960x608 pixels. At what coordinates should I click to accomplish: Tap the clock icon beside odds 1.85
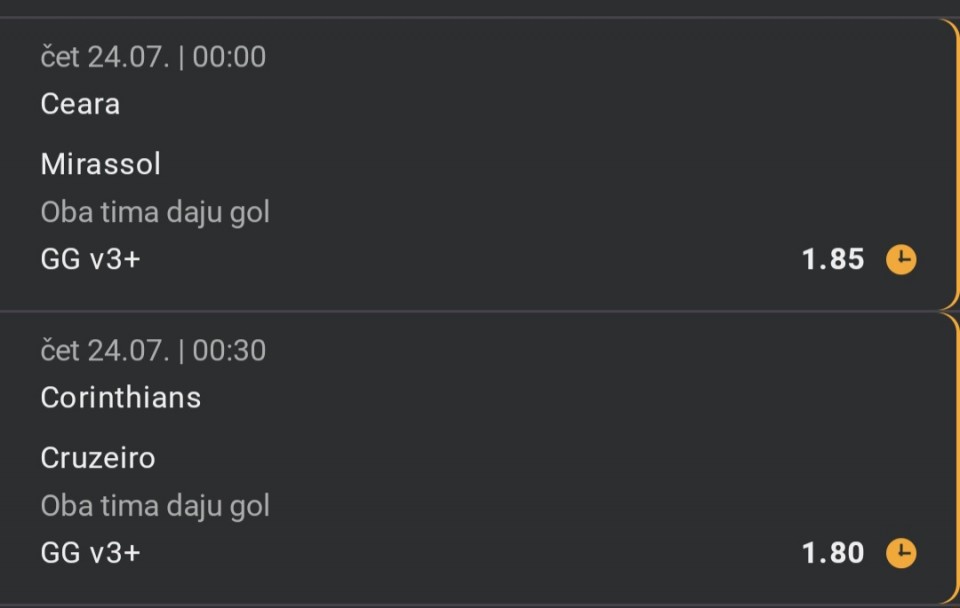(901, 260)
